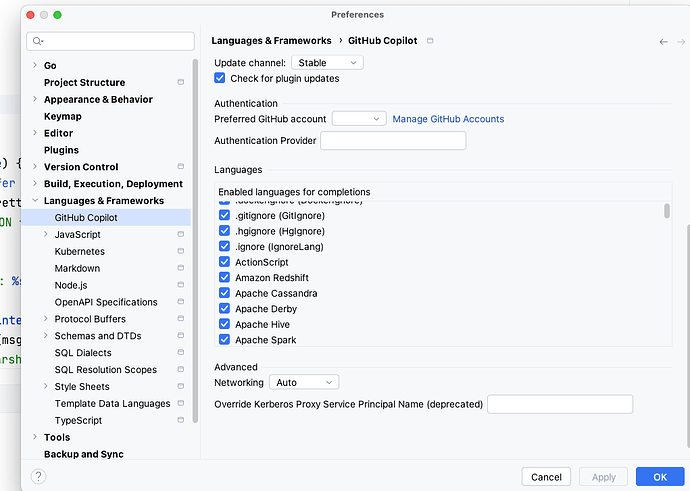
Task: Expand Build, Execution, Deployment node
Action: [35, 183]
